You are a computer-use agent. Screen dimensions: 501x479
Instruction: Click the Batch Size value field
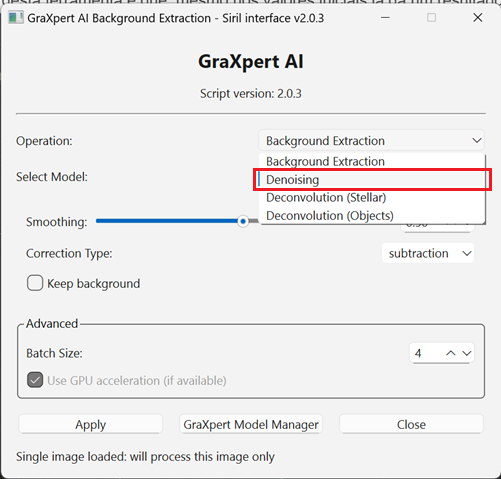click(x=427, y=353)
